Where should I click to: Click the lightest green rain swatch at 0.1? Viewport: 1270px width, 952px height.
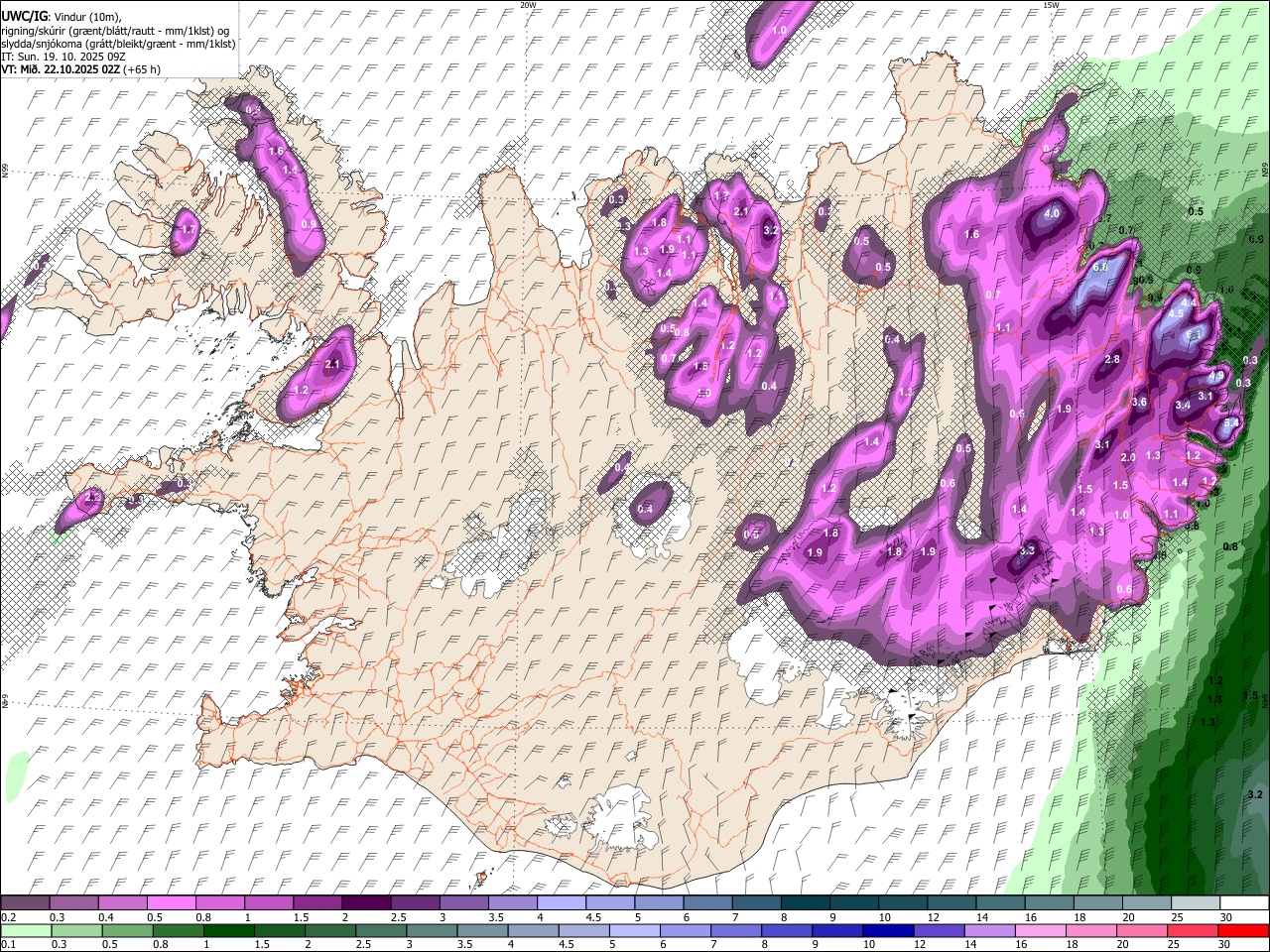tap(26, 930)
